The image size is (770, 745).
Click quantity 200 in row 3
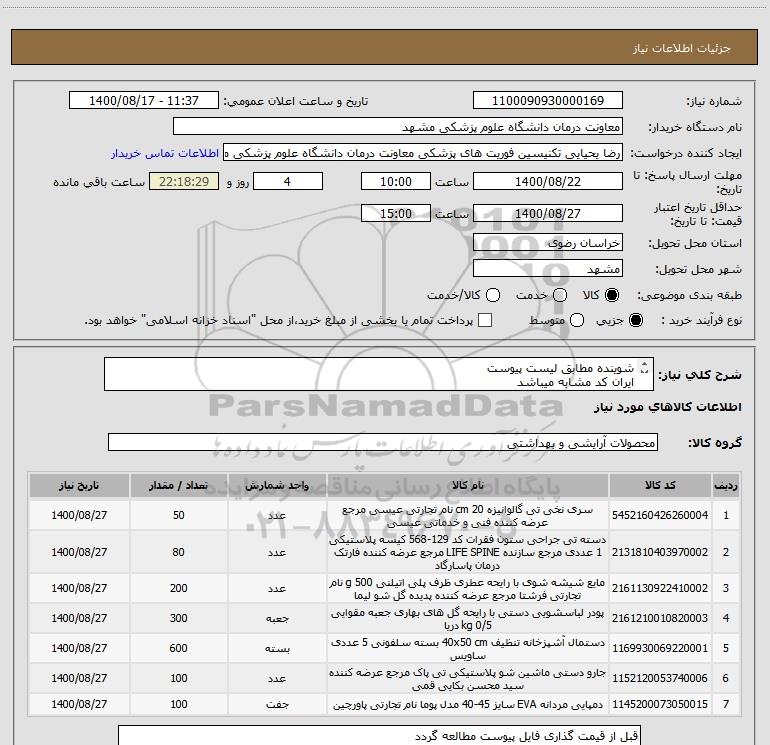click(x=178, y=588)
